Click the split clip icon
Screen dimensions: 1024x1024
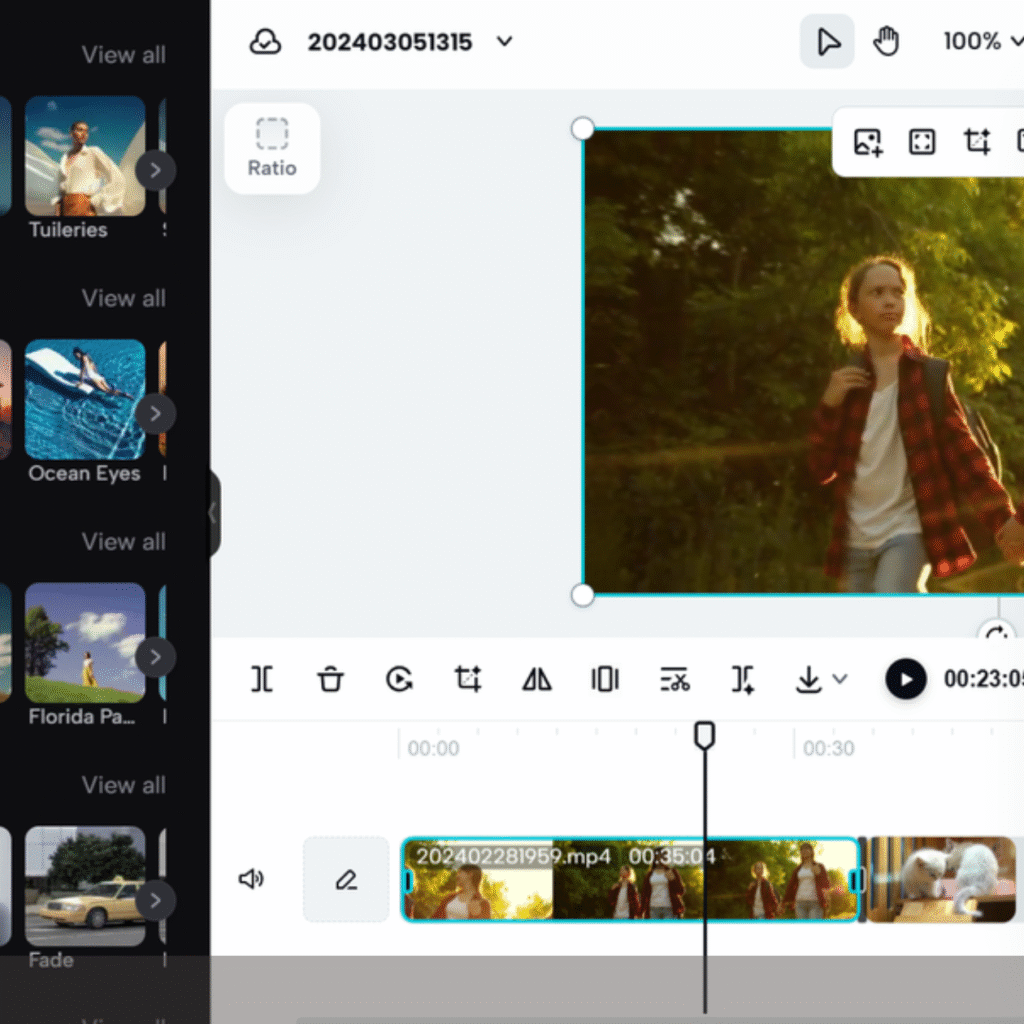coord(262,680)
